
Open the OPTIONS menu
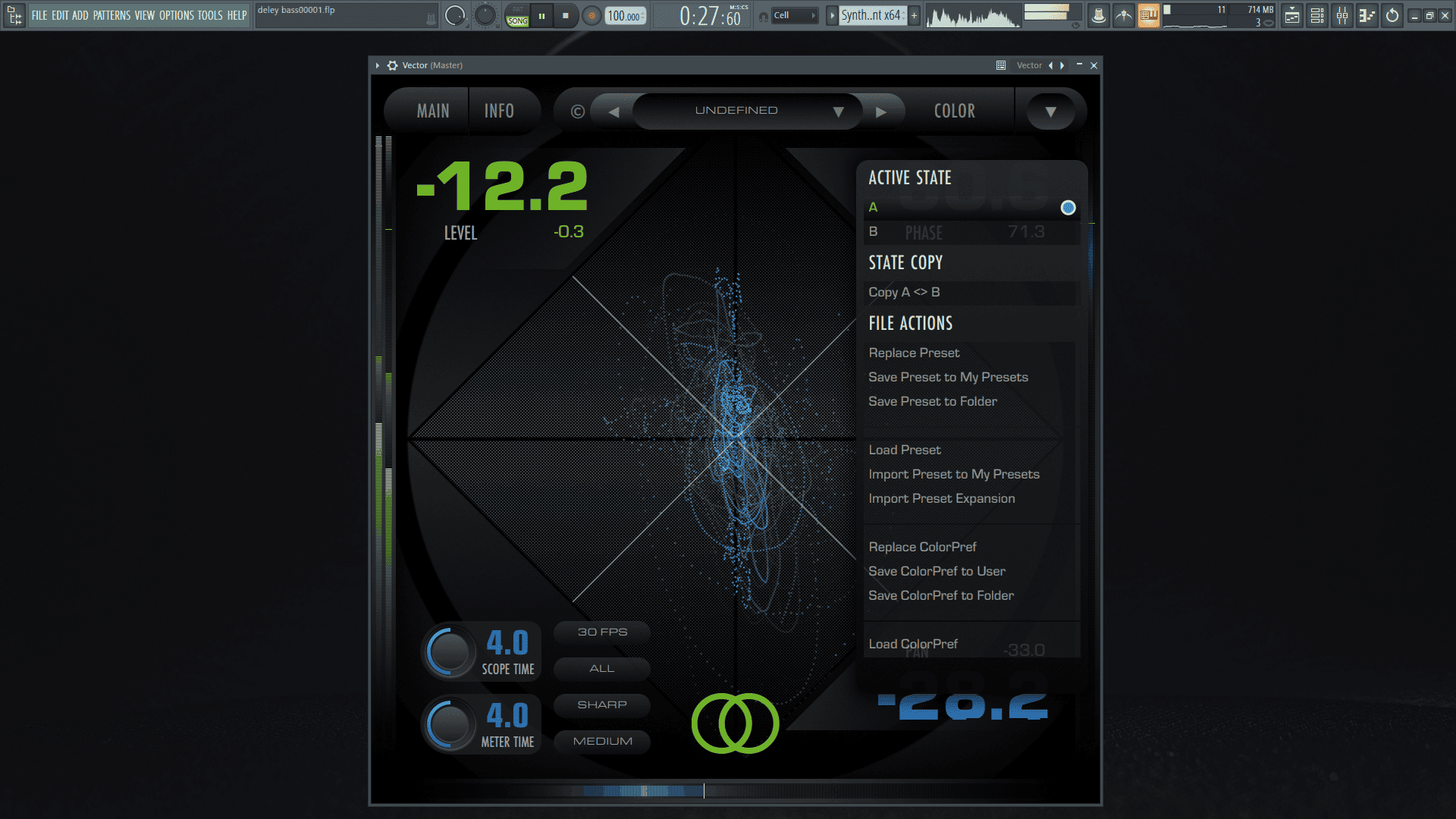point(177,15)
